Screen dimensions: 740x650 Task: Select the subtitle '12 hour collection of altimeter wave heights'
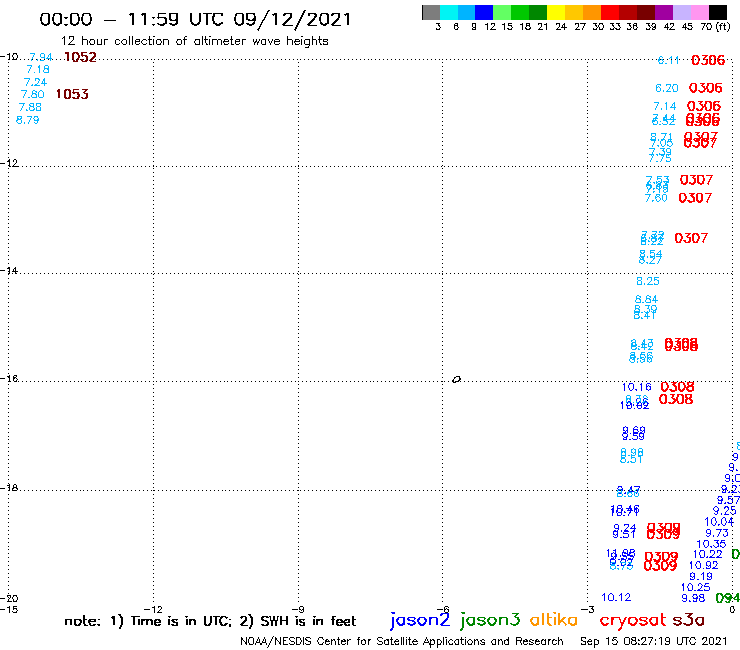(194, 41)
